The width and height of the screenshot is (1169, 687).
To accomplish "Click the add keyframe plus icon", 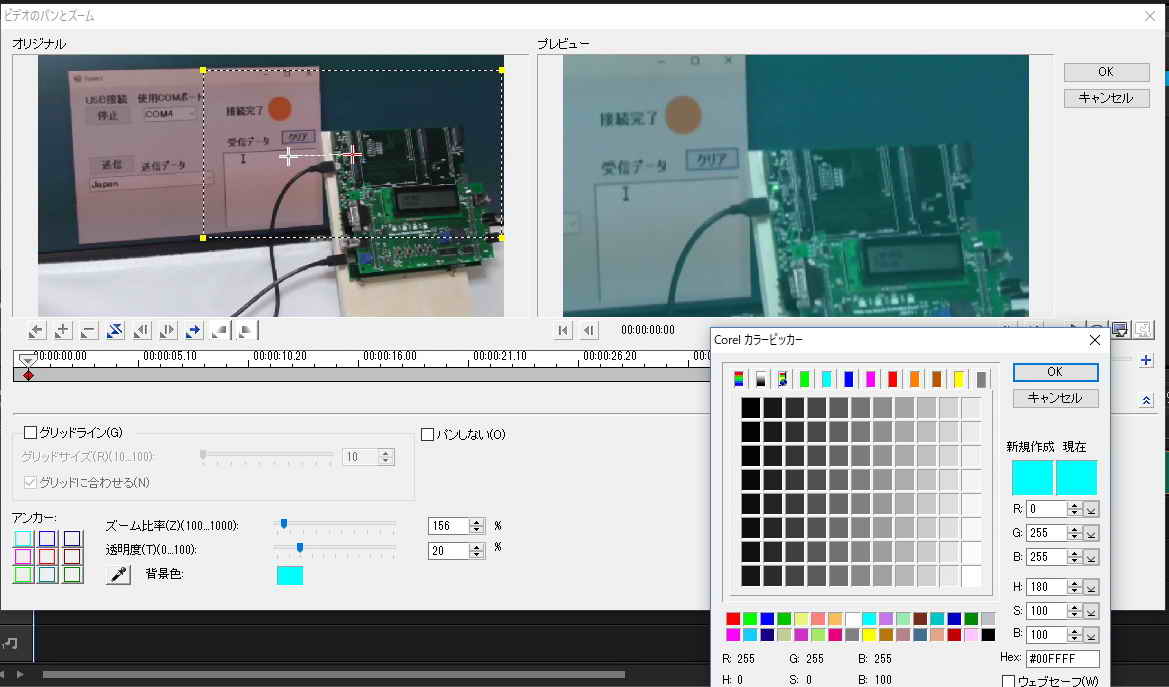I will [x=62, y=330].
